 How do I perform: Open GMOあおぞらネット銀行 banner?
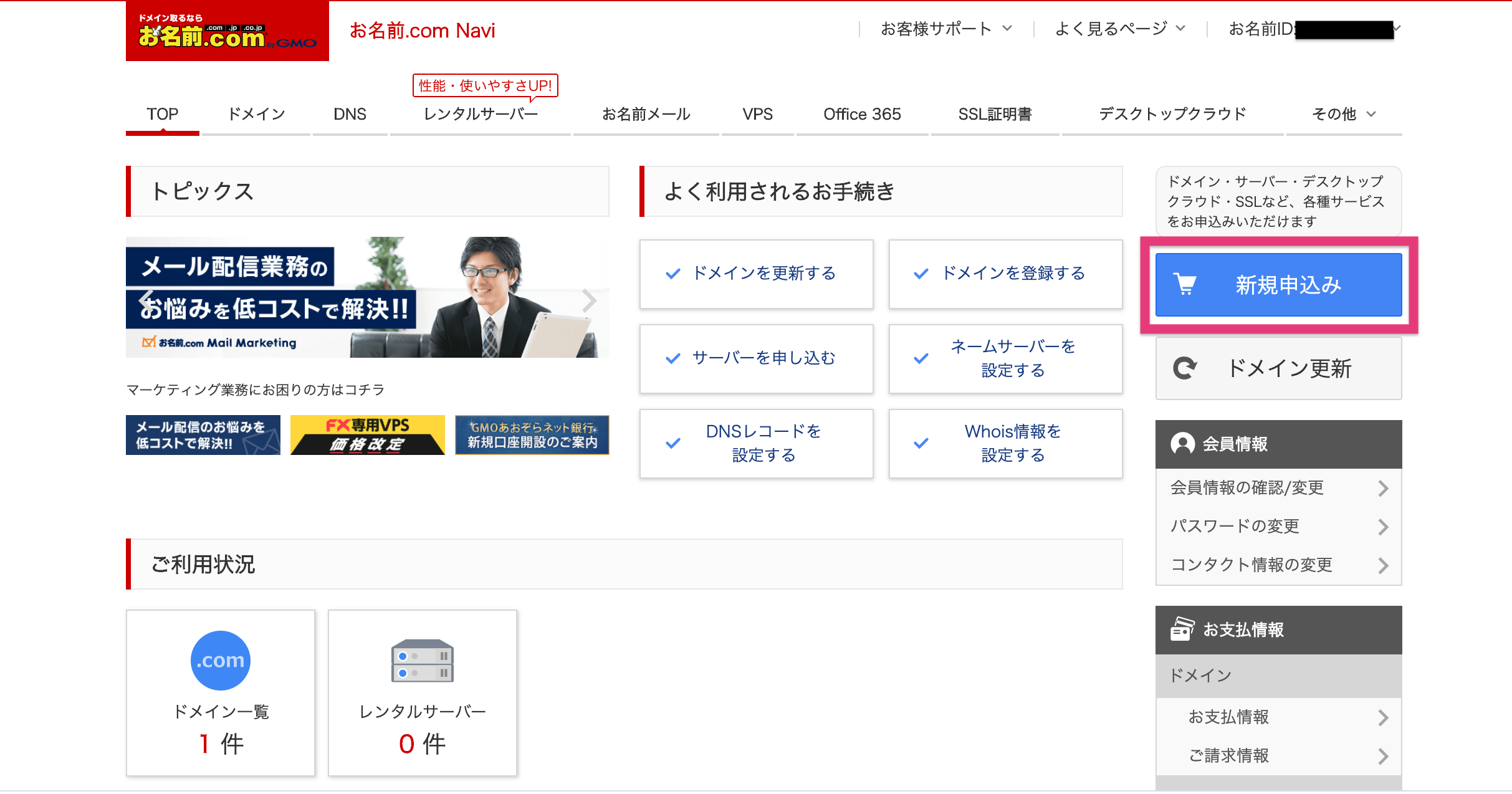[532, 435]
